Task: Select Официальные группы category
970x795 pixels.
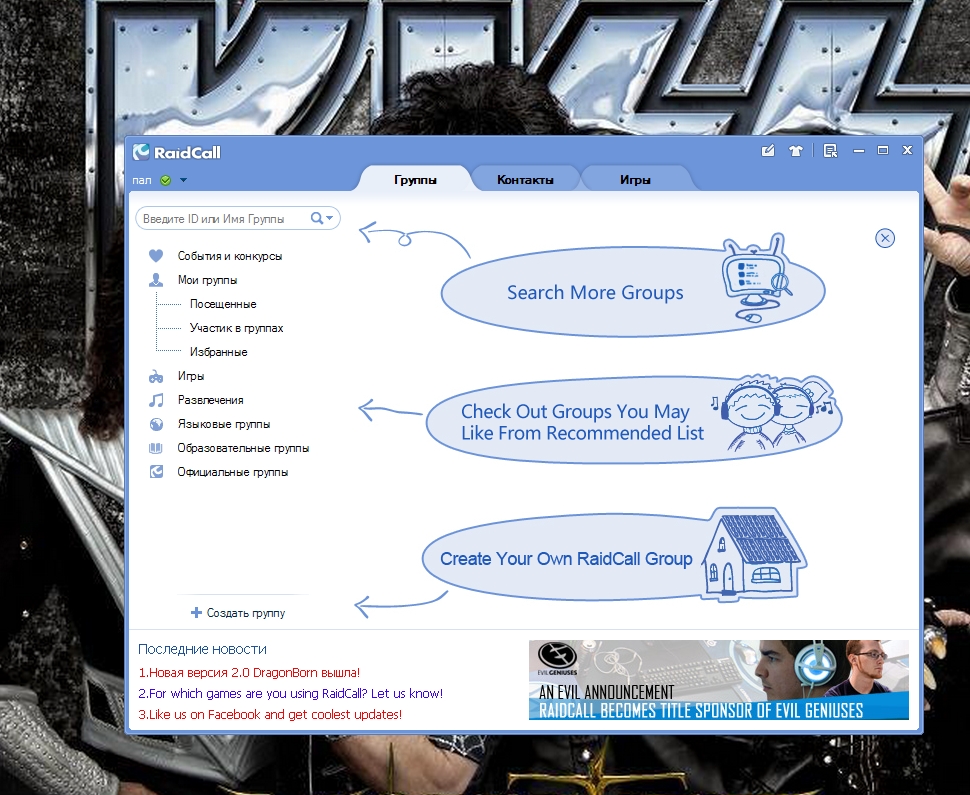Action: (x=233, y=472)
